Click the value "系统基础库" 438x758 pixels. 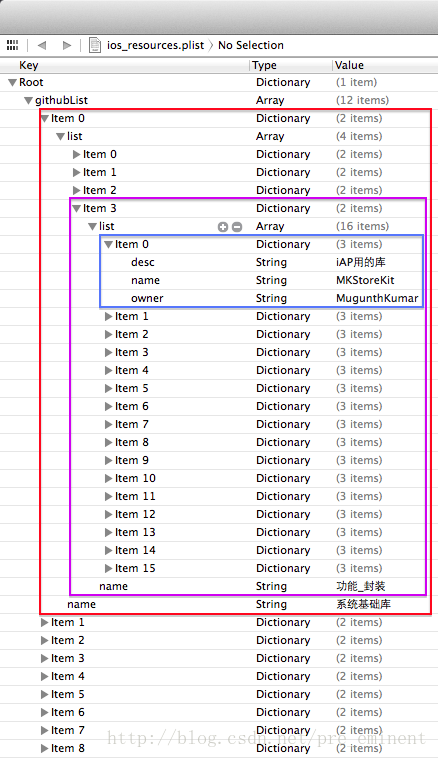tap(363, 604)
